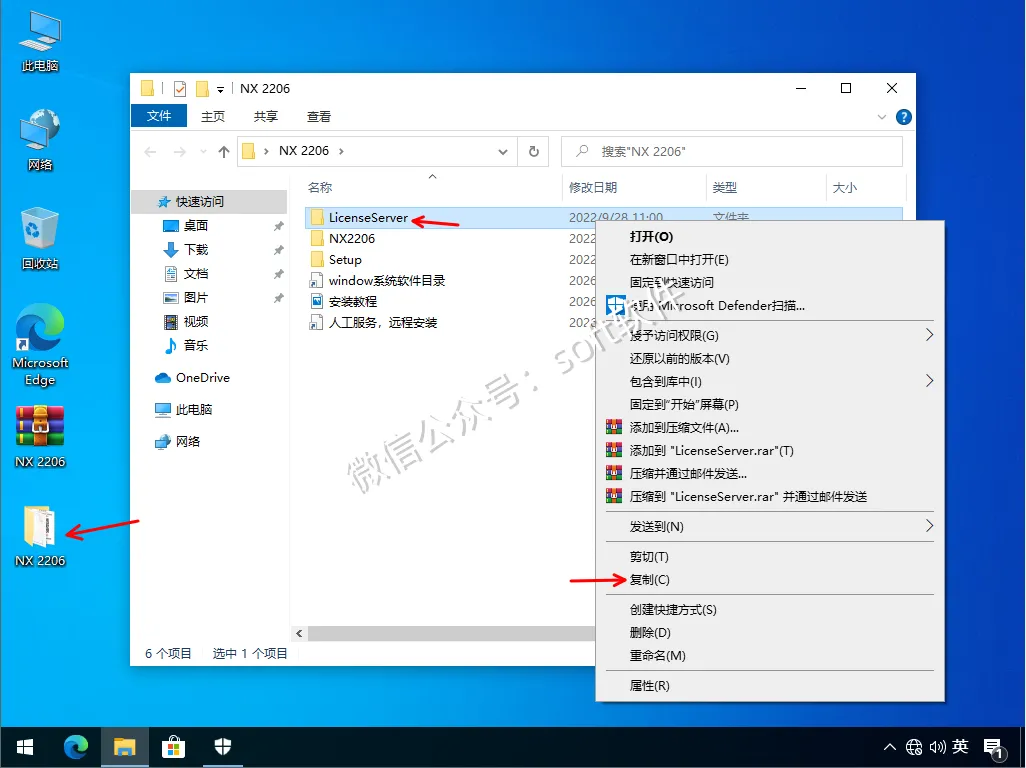The image size is (1026, 768).
Task: Select the 人工服务，远程安装 file
Action: point(383,323)
